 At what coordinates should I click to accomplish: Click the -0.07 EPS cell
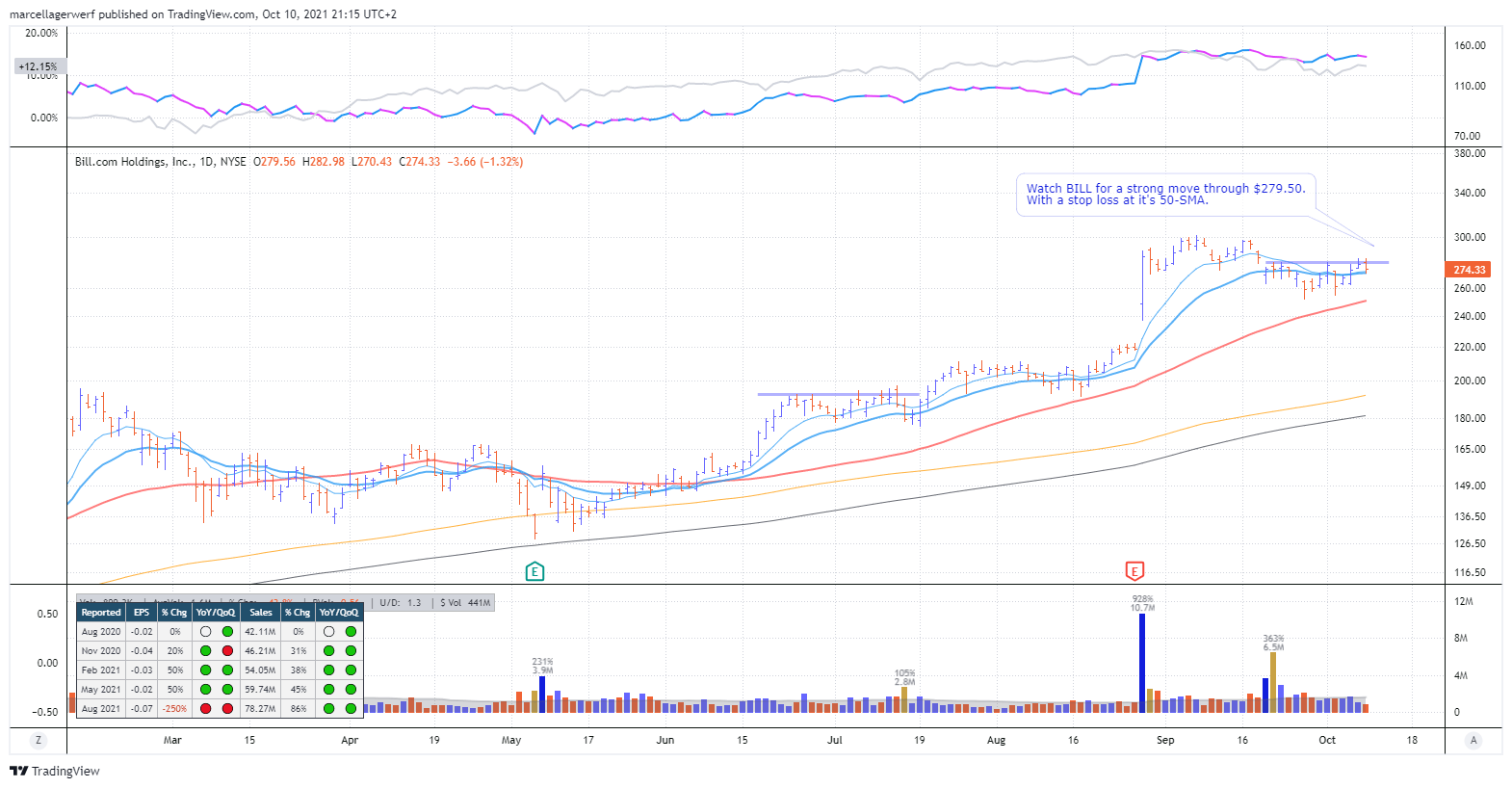[142, 709]
